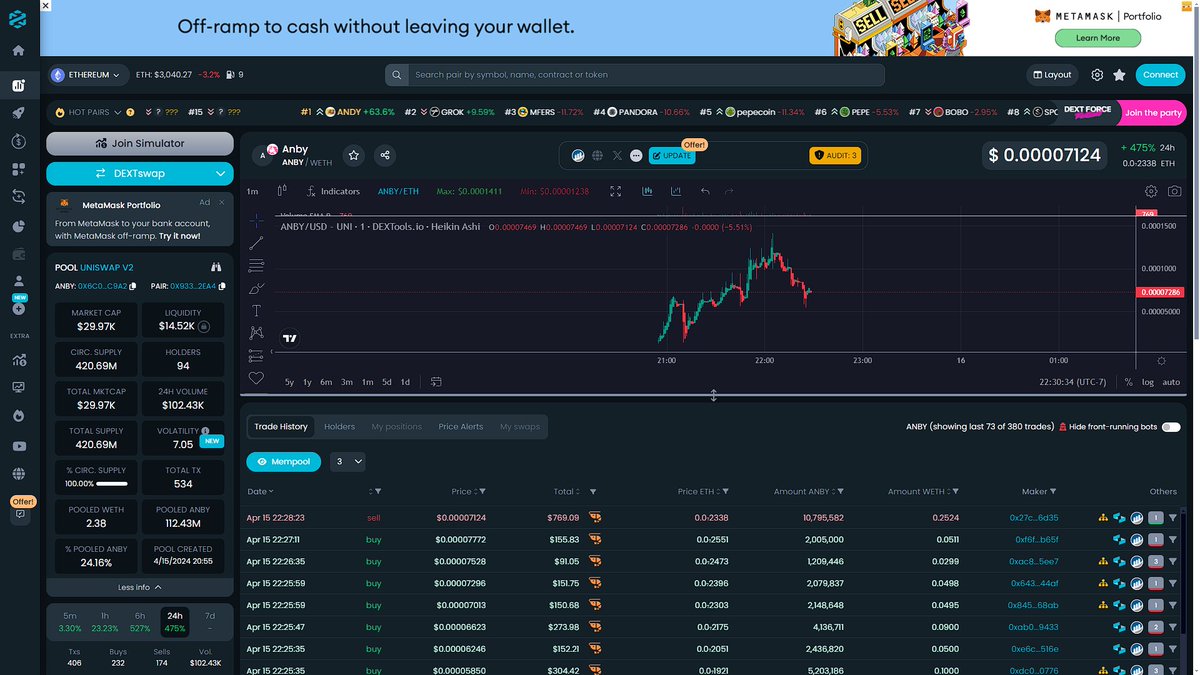This screenshot has height=675, width=1200.
Task: Sort trades by Date column
Action: tap(260, 491)
